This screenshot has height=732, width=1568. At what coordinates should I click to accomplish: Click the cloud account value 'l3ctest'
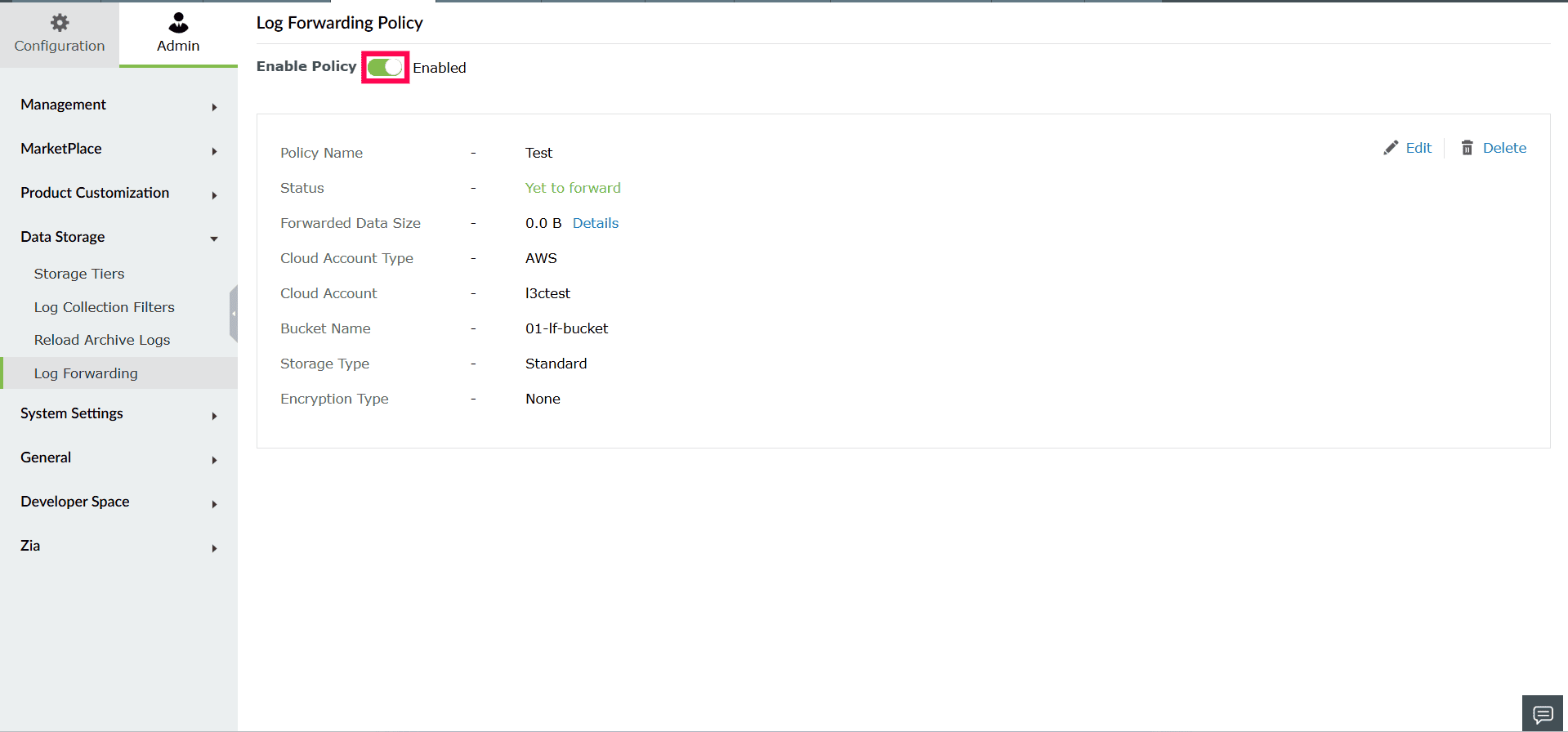point(547,293)
